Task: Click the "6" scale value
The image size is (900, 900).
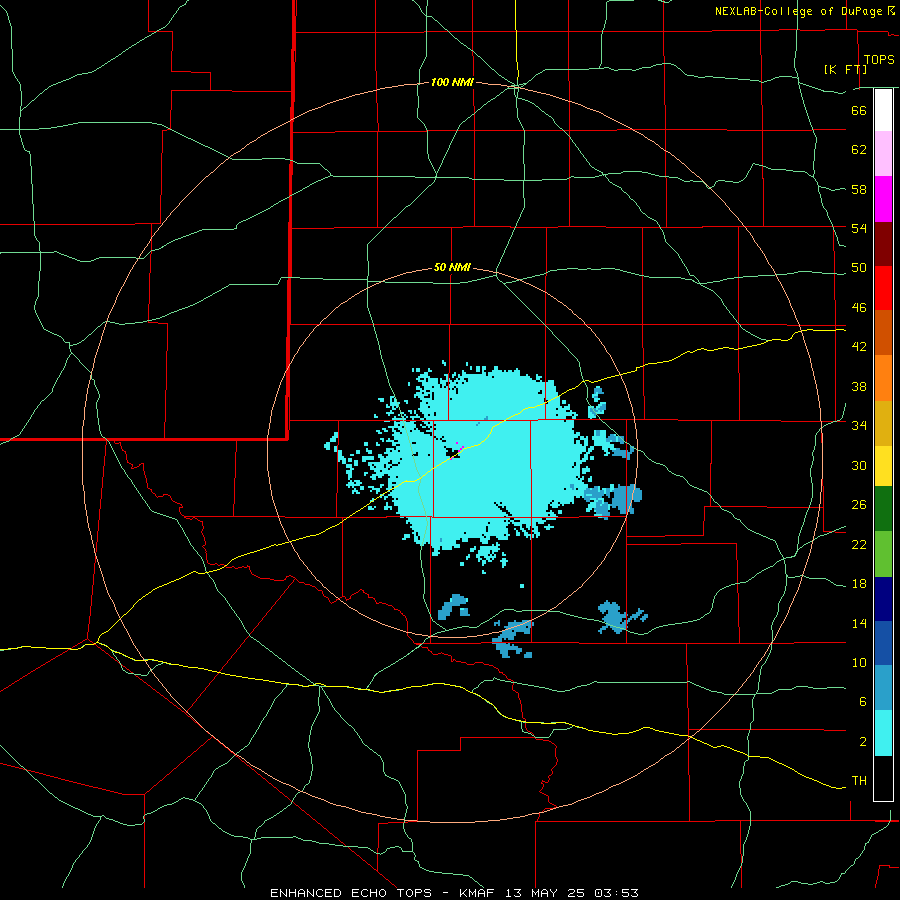Action: point(863,702)
